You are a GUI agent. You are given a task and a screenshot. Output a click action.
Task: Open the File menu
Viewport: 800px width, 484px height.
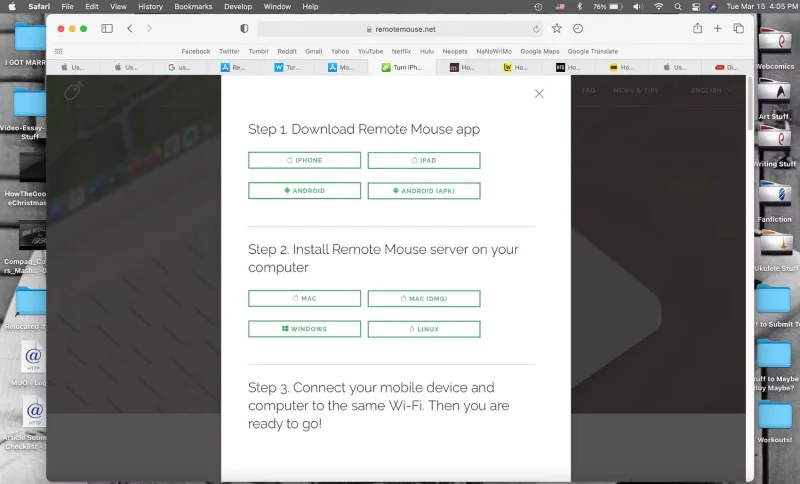tap(67, 7)
